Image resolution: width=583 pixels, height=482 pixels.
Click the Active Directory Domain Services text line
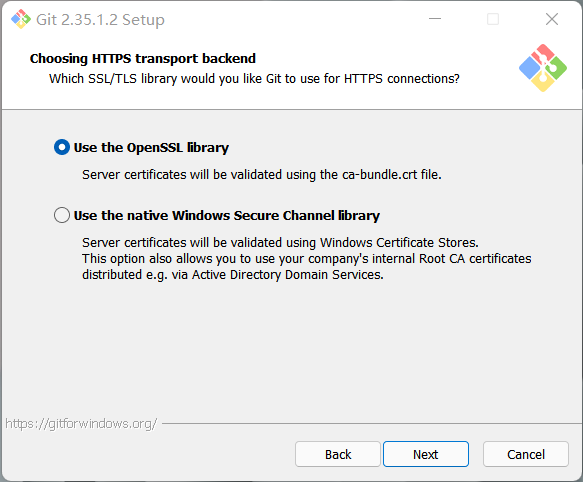coord(233,275)
